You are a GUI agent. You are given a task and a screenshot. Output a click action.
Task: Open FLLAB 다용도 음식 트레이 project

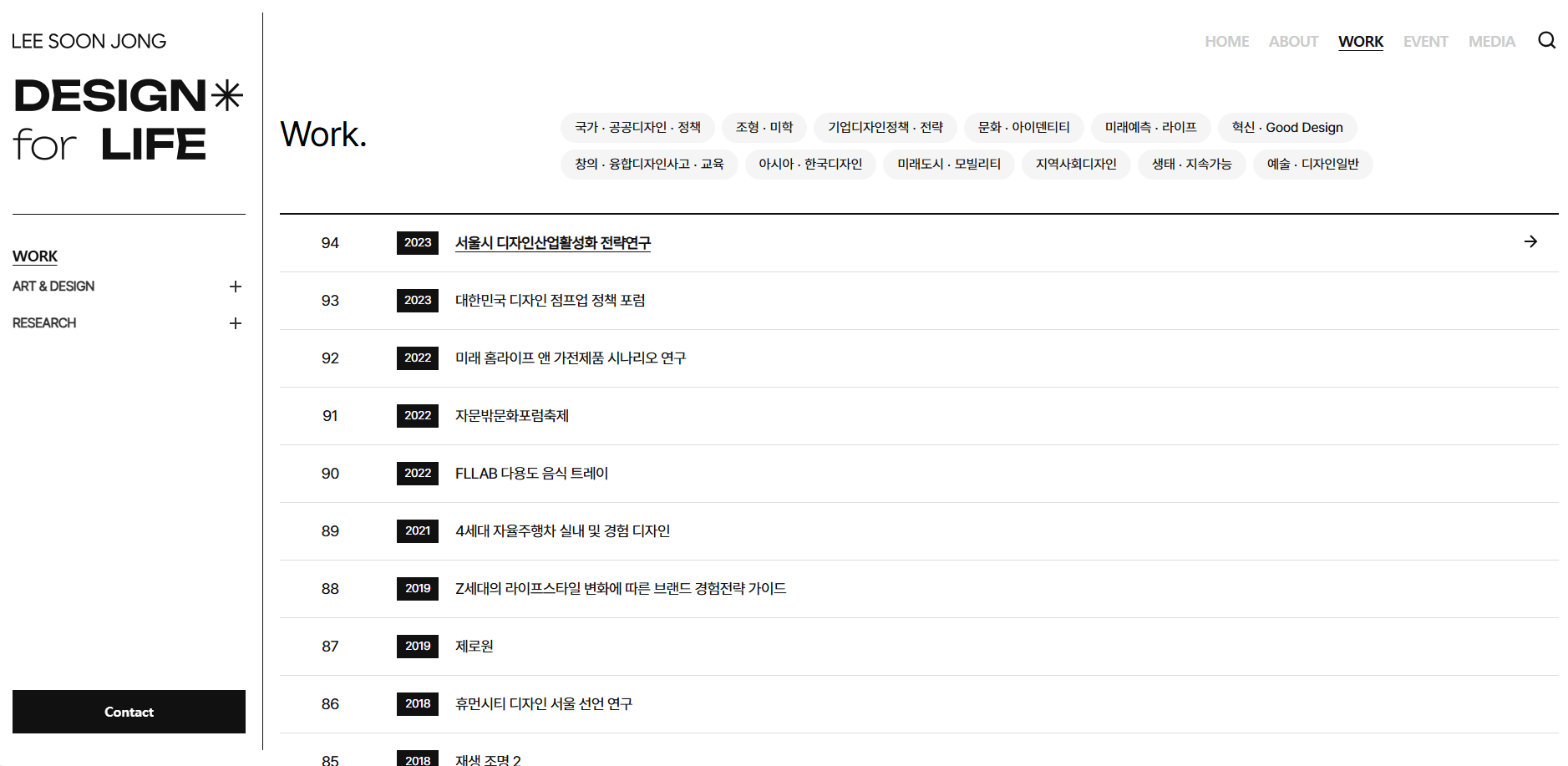click(531, 474)
